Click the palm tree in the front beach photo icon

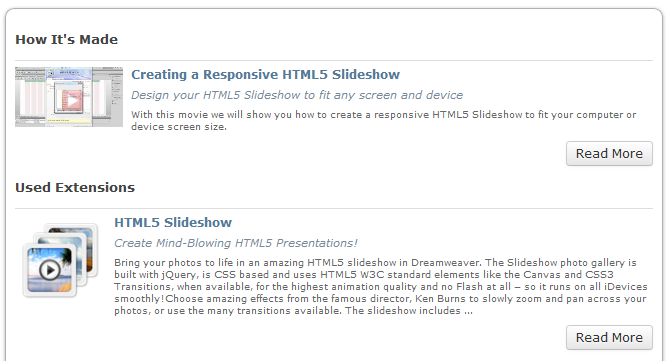[65, 259]
